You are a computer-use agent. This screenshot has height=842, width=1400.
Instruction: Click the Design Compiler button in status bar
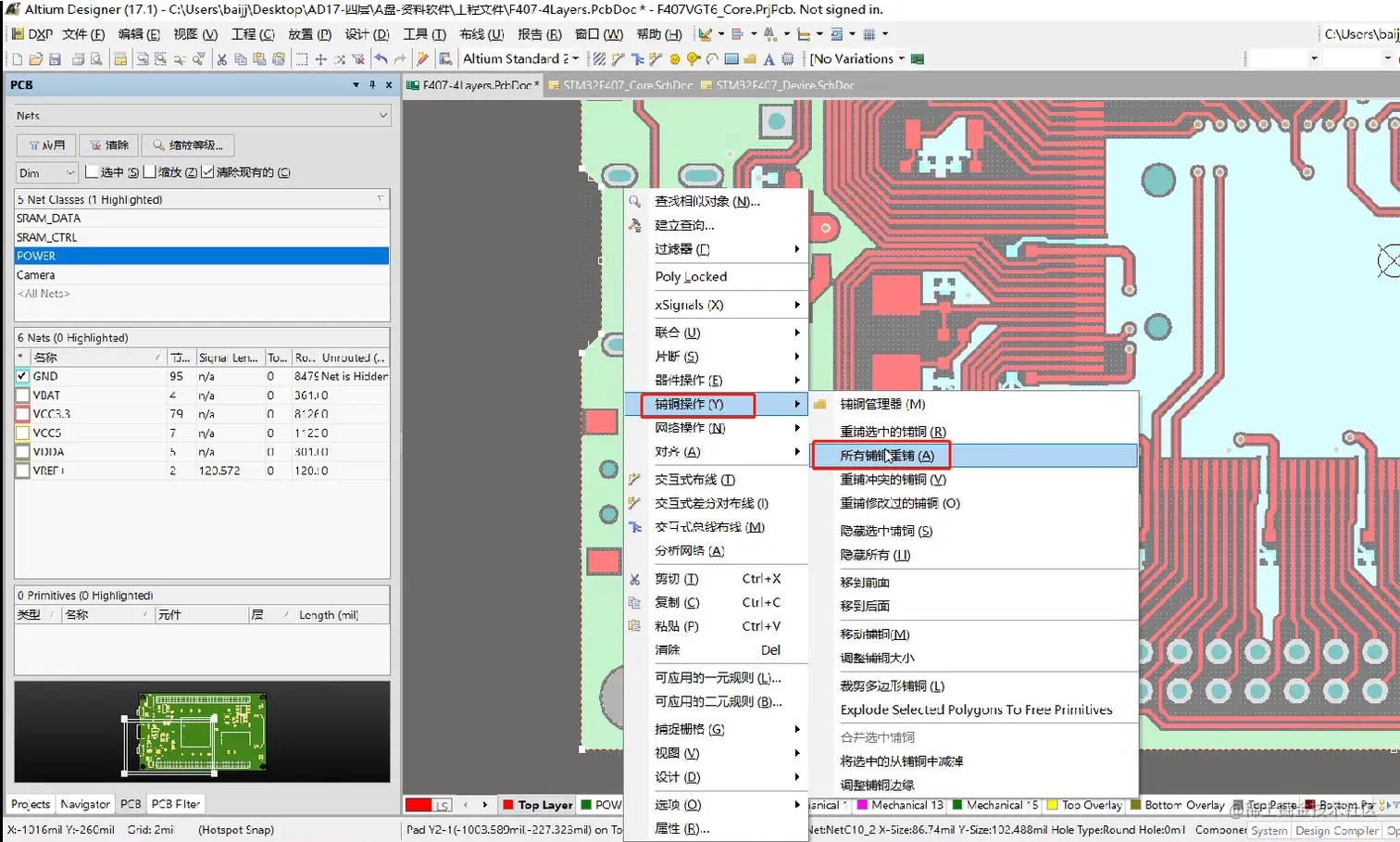click(1337, 831)
